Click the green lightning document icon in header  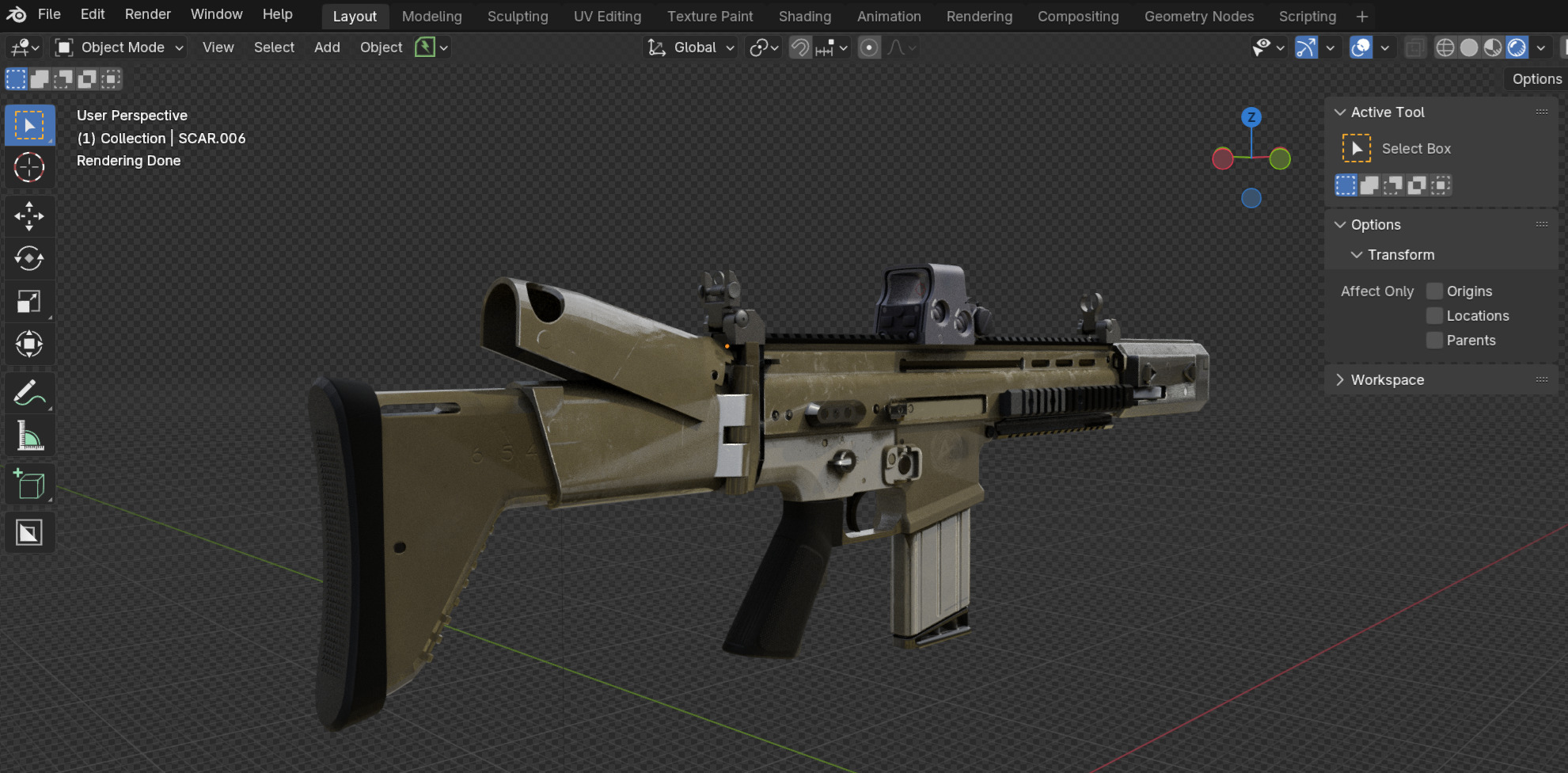tap(425, 48)
